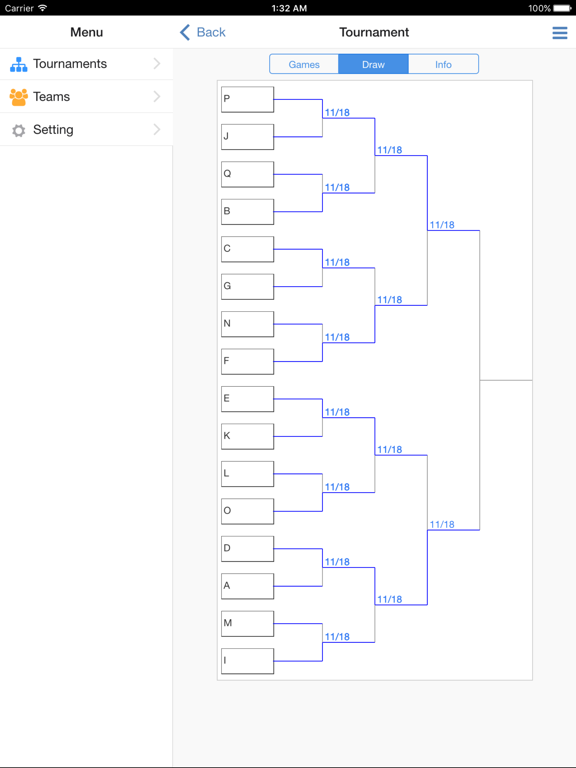Select team box P in bracket

click(x=247, y=99)
